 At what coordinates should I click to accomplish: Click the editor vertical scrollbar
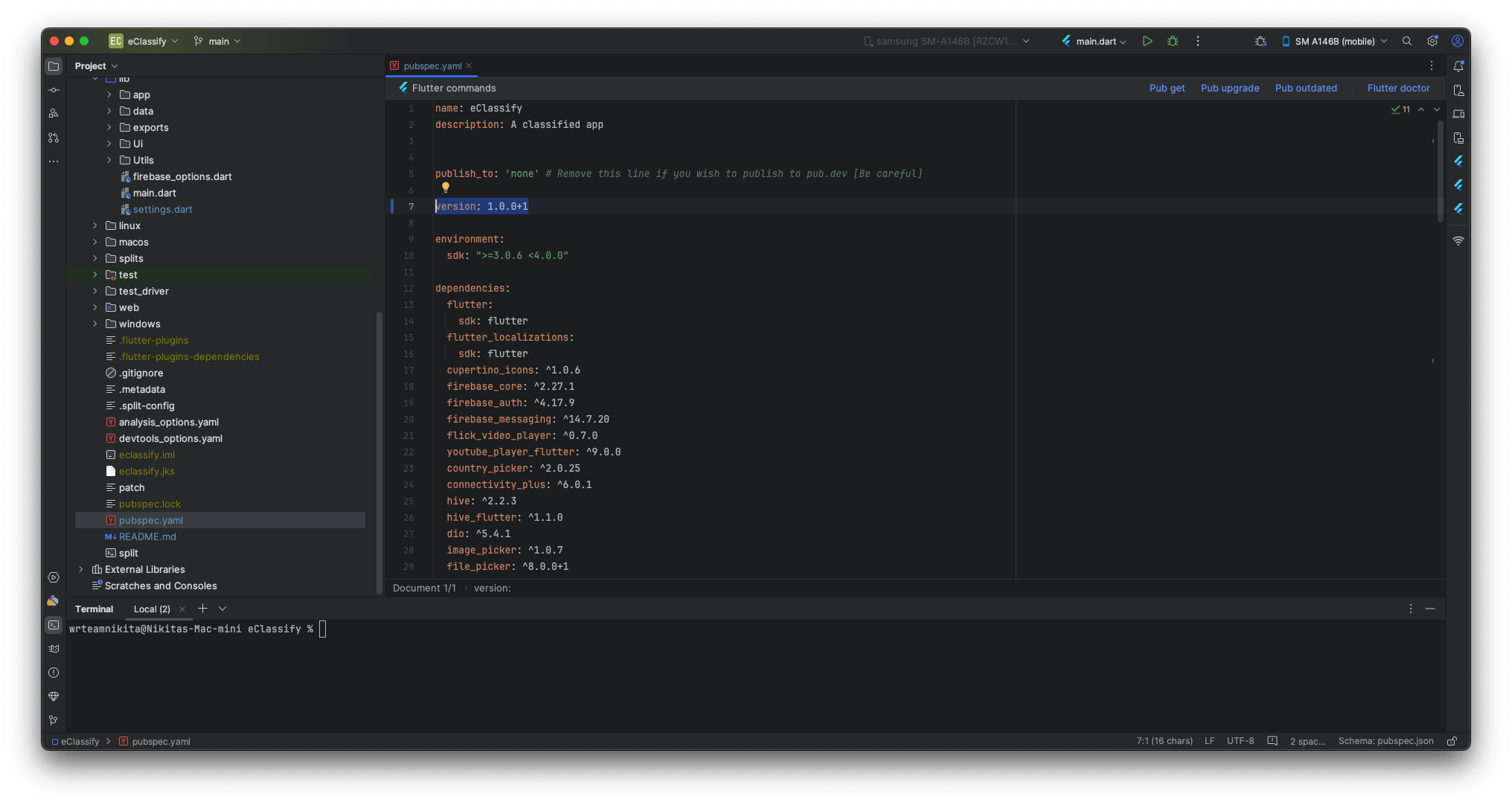coord(1441,171)
